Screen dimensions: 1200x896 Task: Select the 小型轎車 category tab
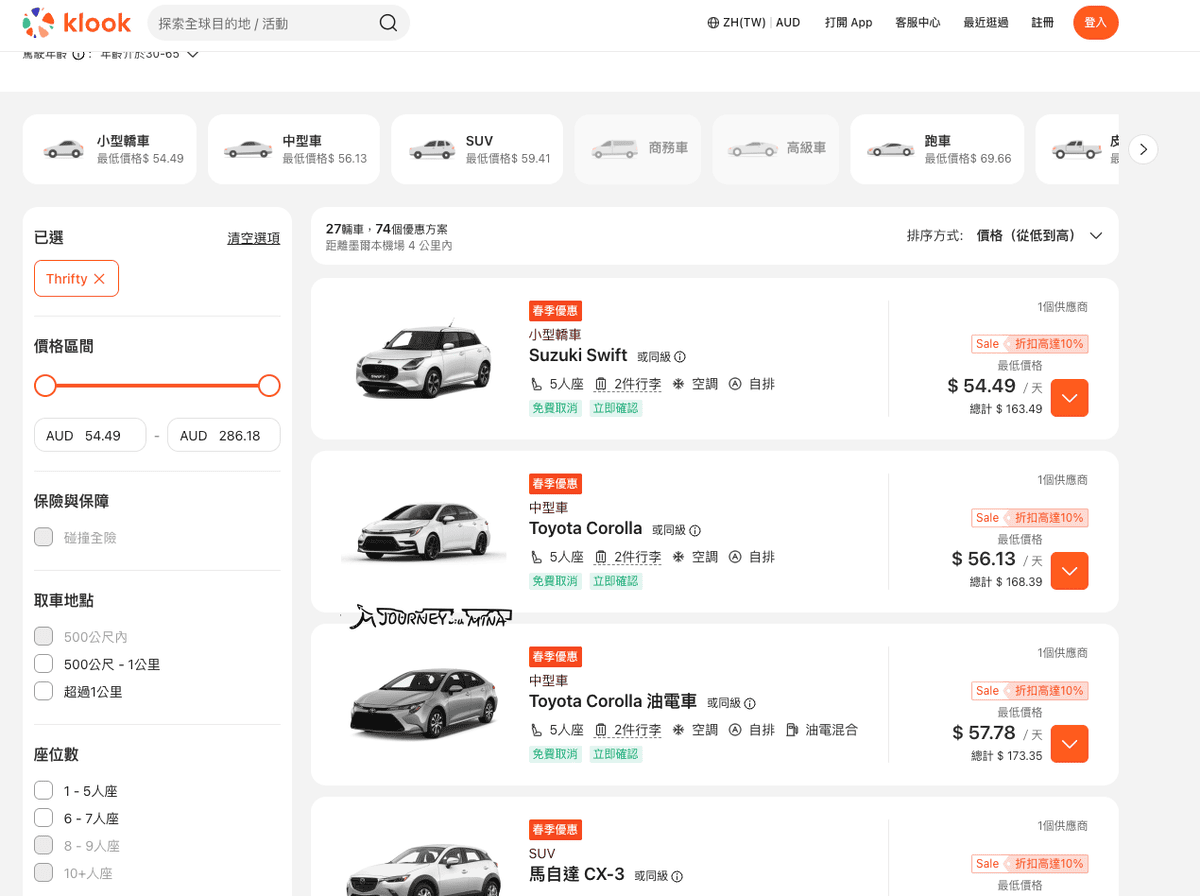(110, 149)
